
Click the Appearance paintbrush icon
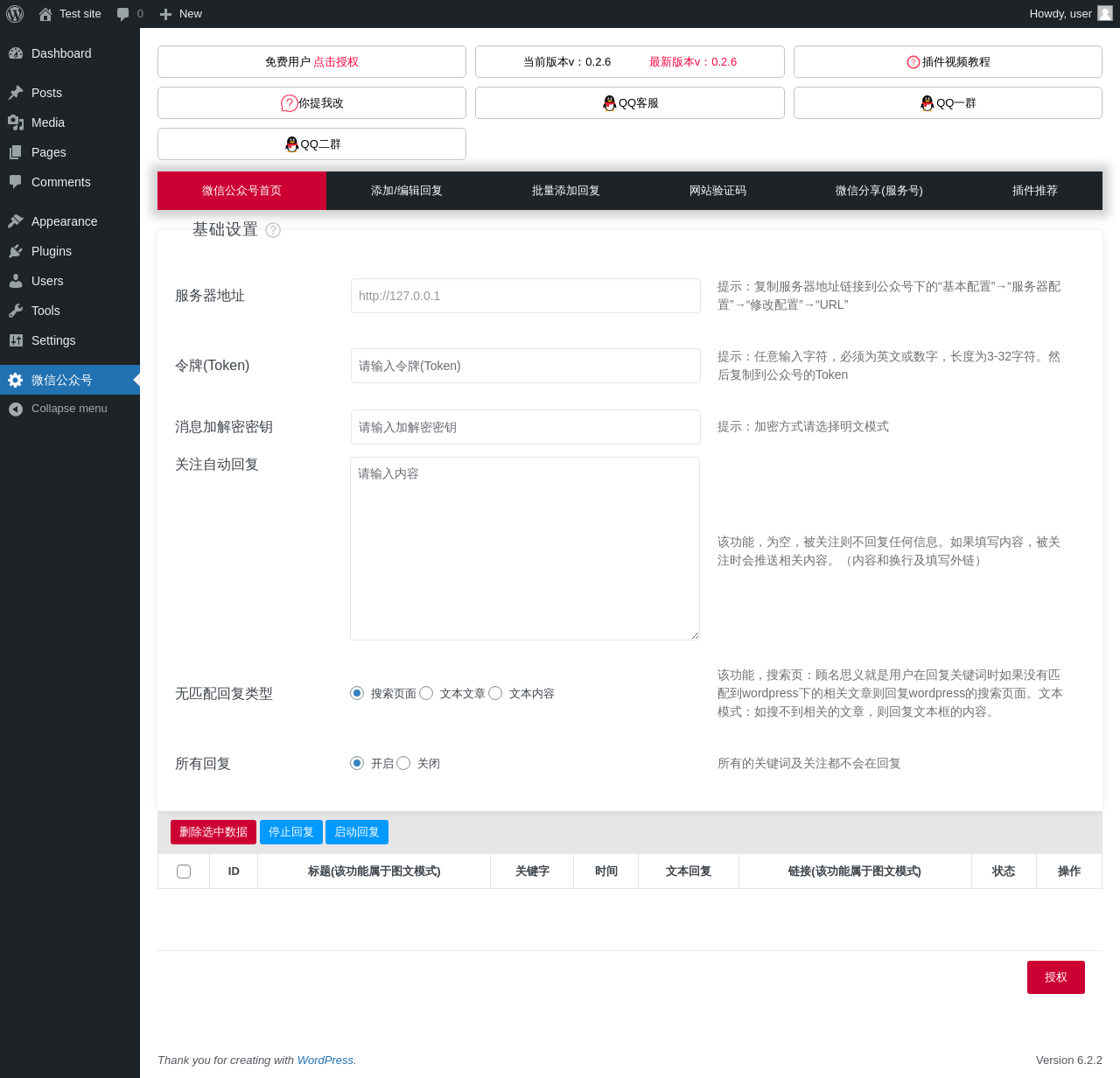click(16, 221)
